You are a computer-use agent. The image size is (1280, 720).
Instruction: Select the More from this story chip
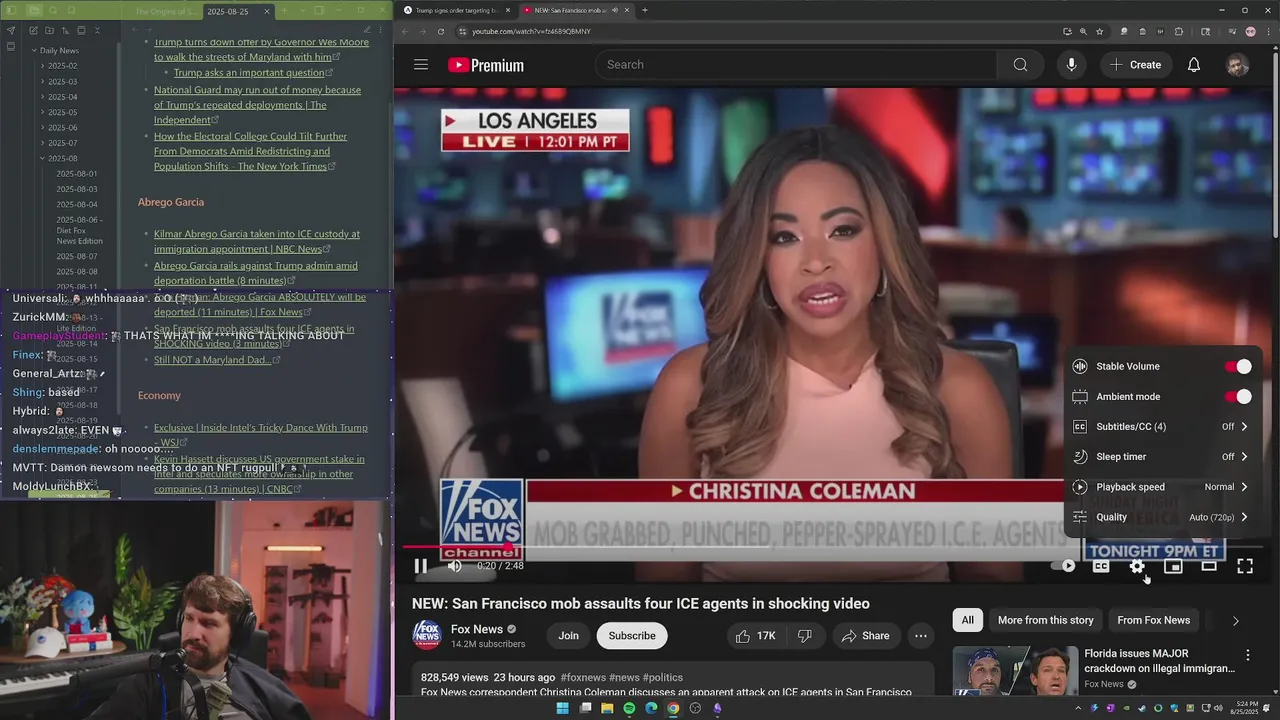tap(1045, 620)
